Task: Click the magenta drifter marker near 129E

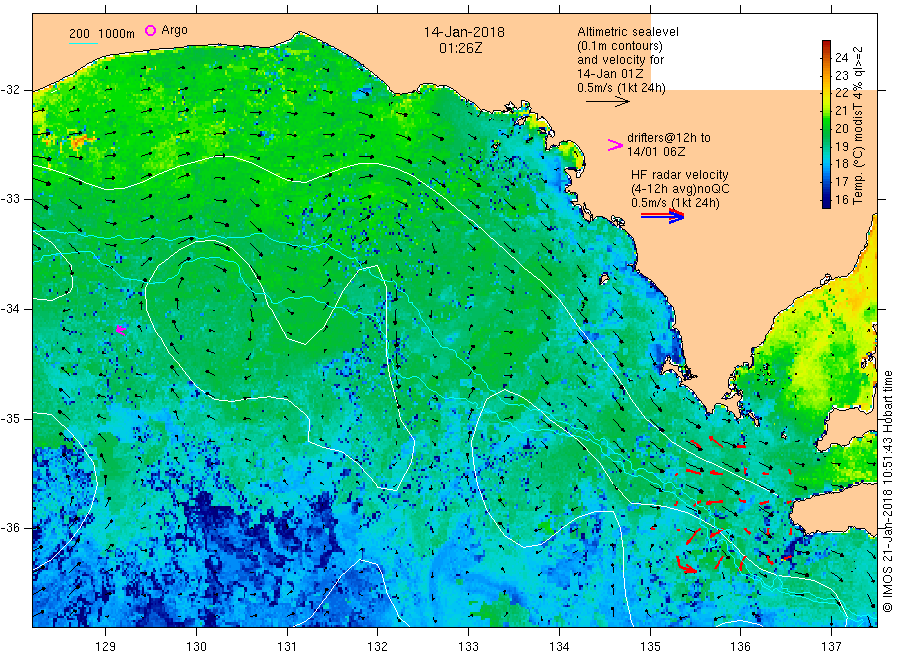Action: coord(121,329)
